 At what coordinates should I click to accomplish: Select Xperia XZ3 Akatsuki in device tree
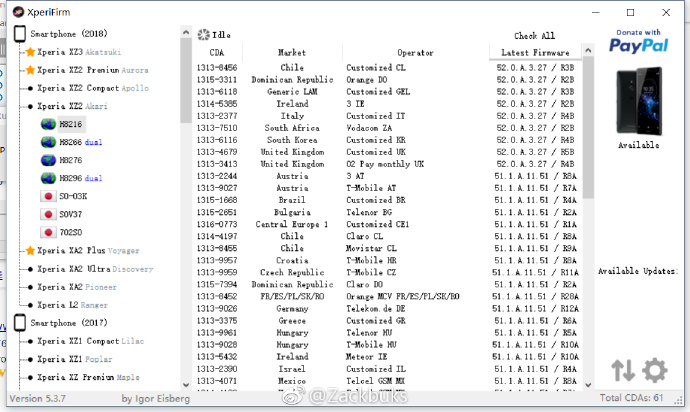pos(79,52)
